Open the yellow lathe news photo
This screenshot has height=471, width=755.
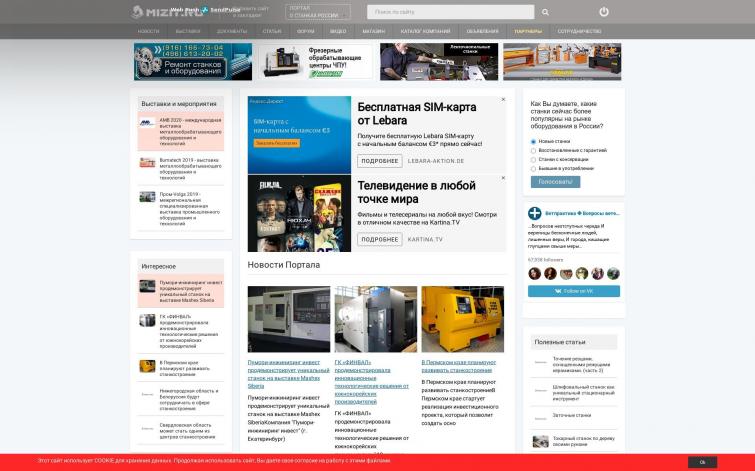[463, 319]
